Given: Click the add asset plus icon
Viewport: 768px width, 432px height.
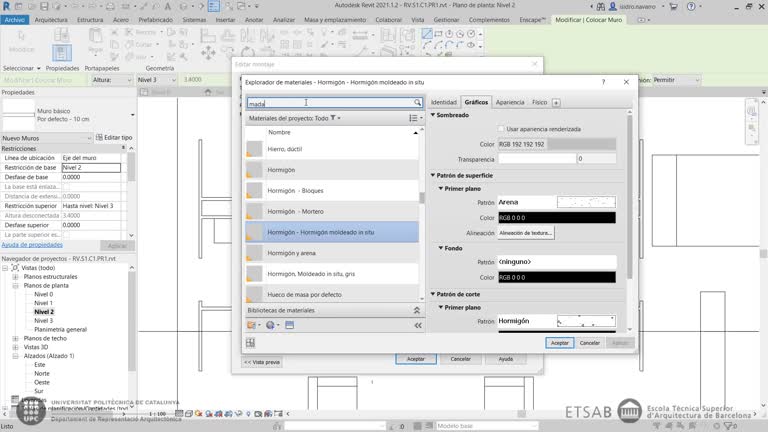Looking at the screenshot, I should (x=556, y=102).
